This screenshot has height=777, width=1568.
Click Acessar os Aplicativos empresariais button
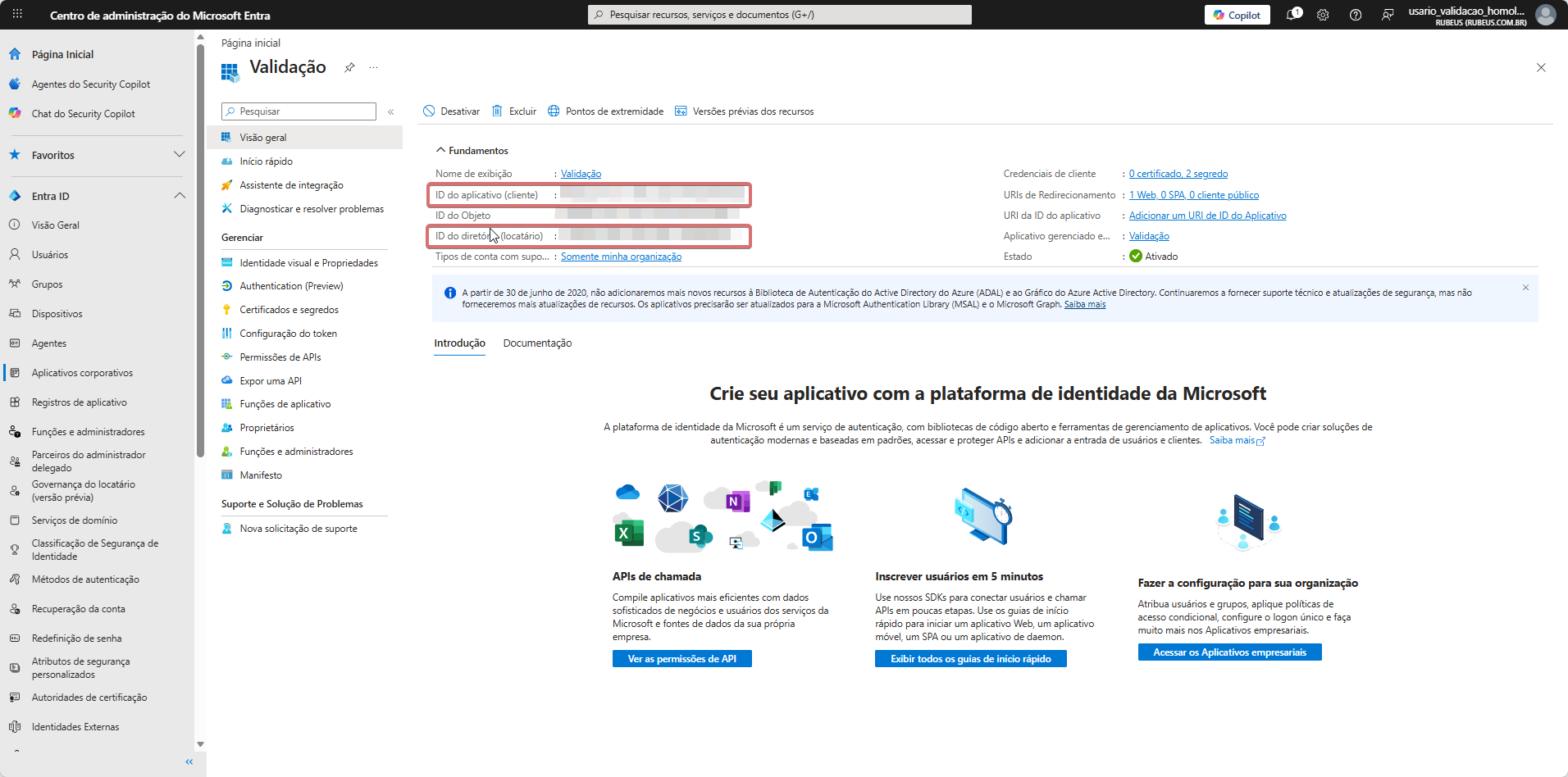tap(1229, 652)
